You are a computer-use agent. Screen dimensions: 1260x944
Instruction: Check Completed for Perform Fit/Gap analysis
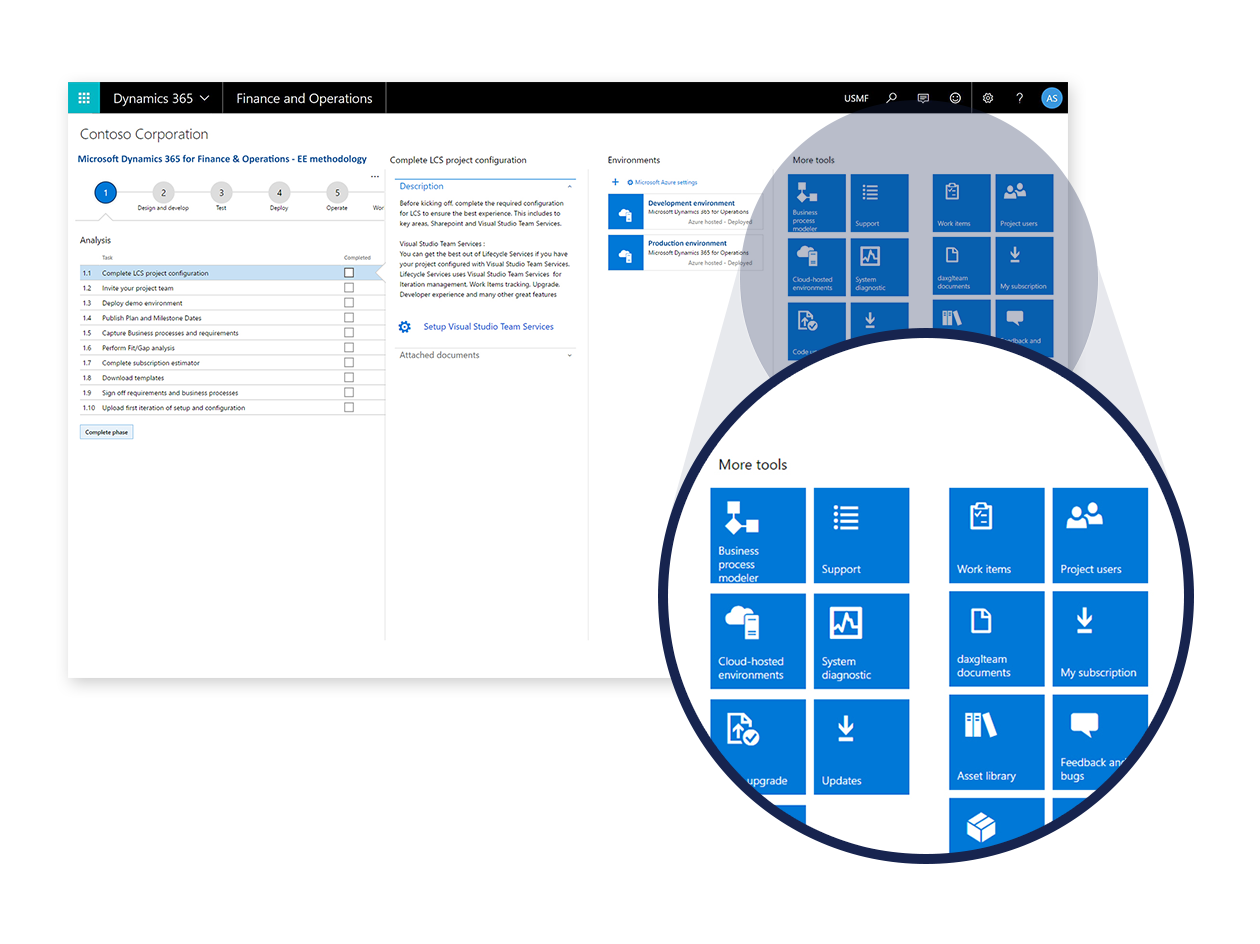[x=349, y=348]
